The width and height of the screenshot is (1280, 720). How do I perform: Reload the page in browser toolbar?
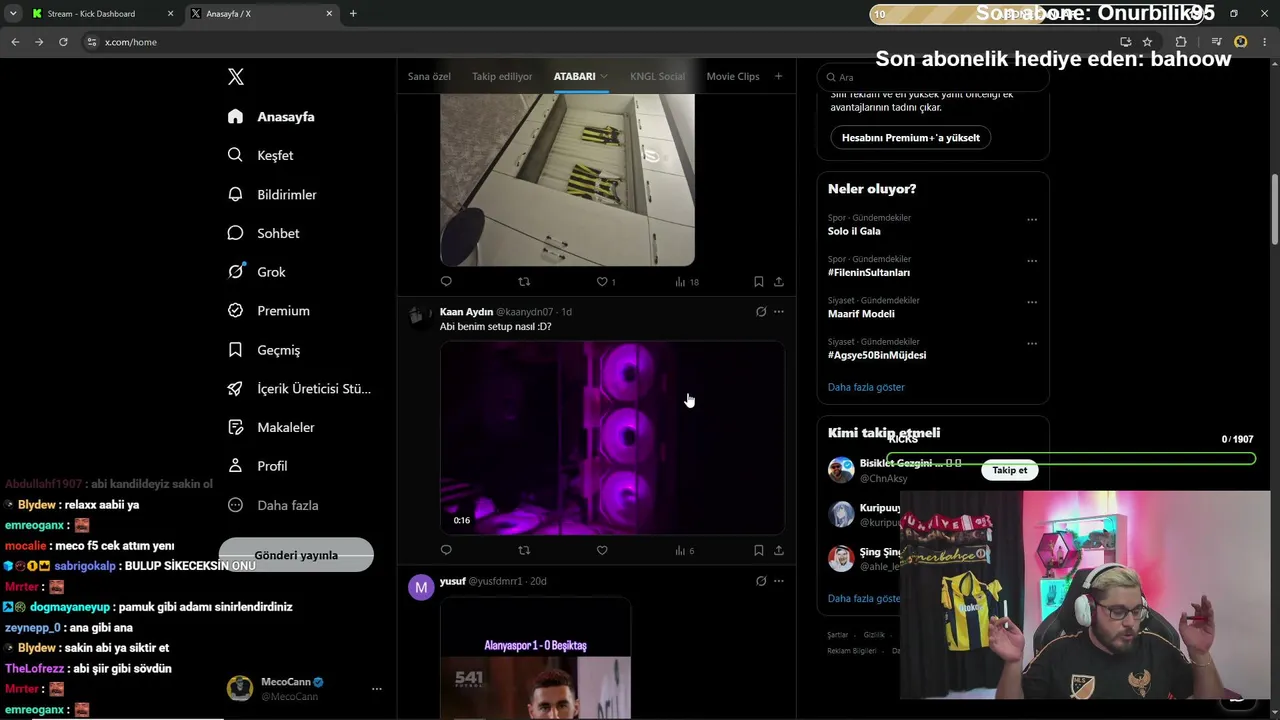(x=63, y=42)
